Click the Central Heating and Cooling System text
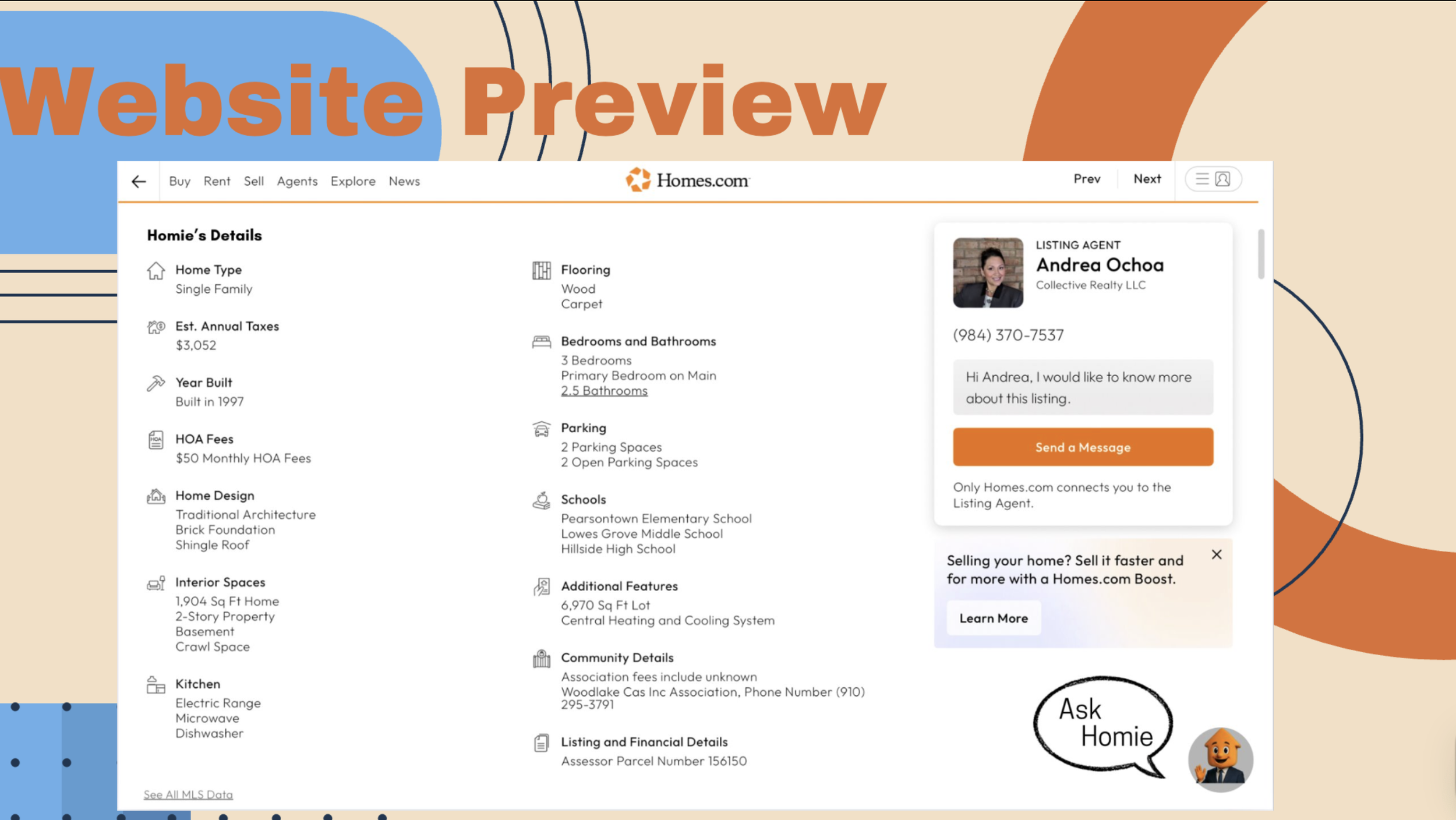The image size is (1456, 820). click(667, 621)
